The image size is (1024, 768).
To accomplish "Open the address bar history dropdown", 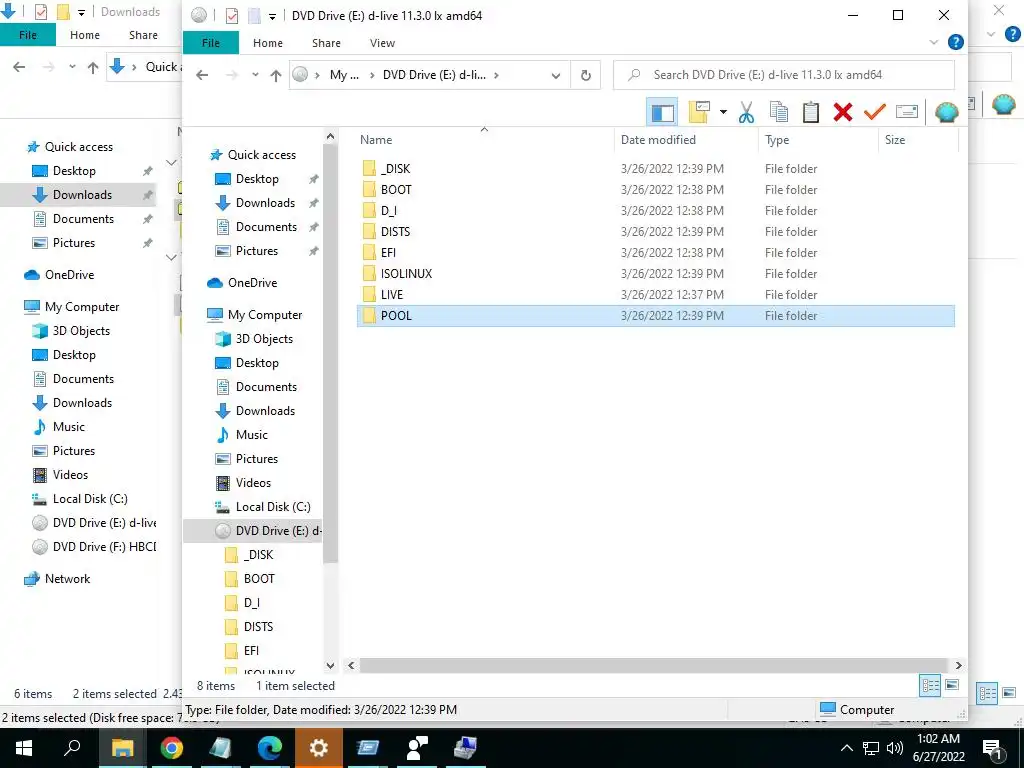I will point(556,75).
